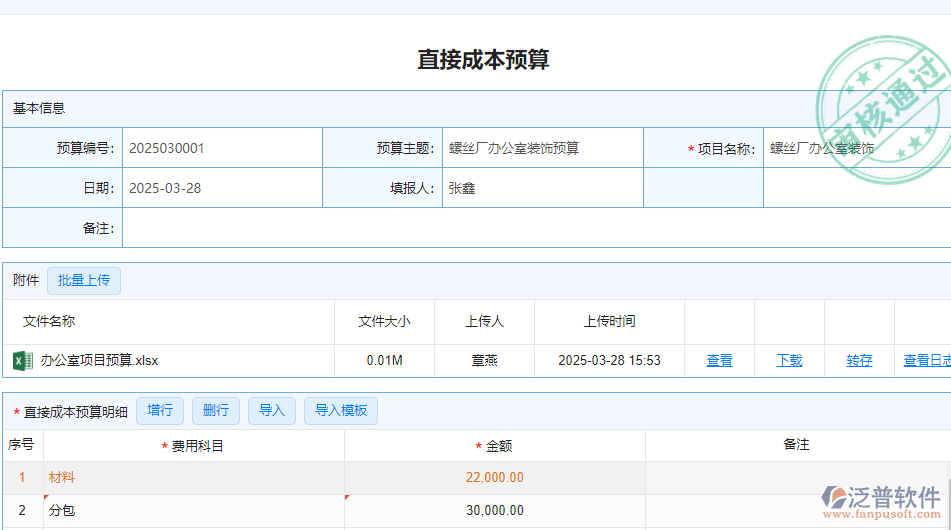Image resolution: width=951 pixels, height=530 pixels.
Task: Open 查看日志 for the attached file
Action: click(926, 361)
